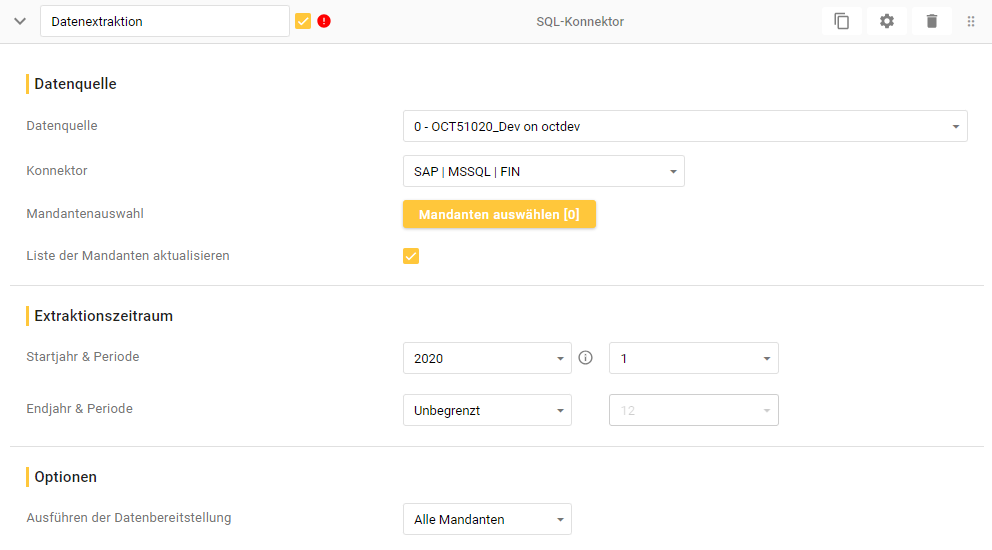Click the red error warning icon
The height and width of the screenshot is (550, 992).
click(x=324, y=21)
